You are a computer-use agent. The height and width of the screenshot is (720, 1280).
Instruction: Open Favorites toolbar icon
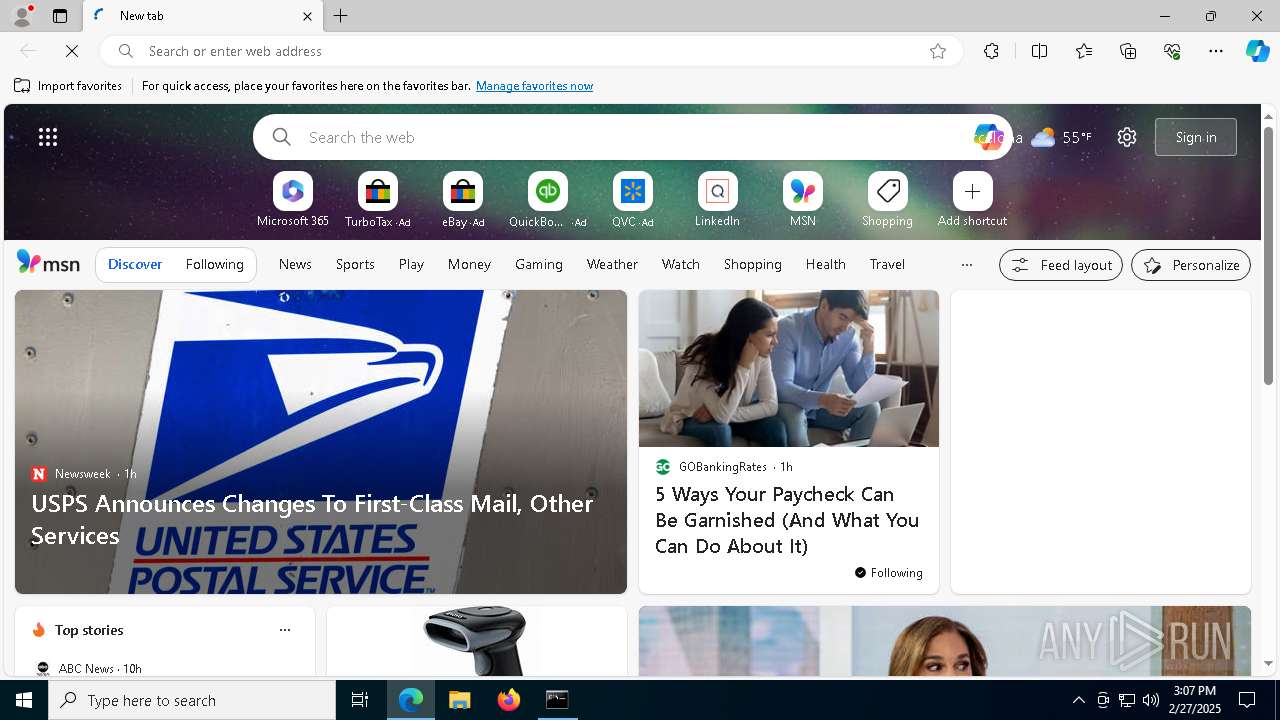tap(1084, 51)
